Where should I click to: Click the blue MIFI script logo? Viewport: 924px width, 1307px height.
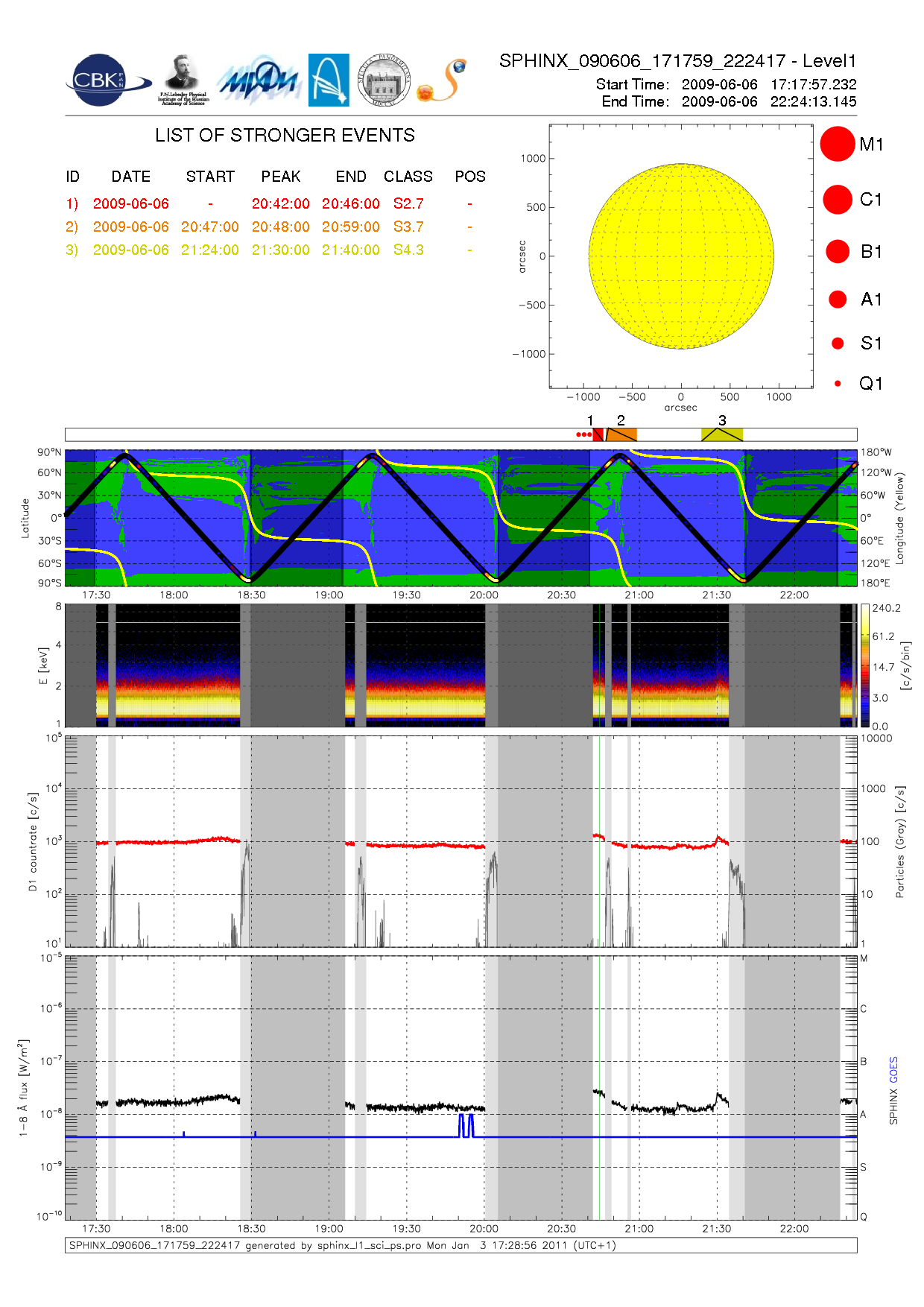pyautogui.click(x=259, y=80)
